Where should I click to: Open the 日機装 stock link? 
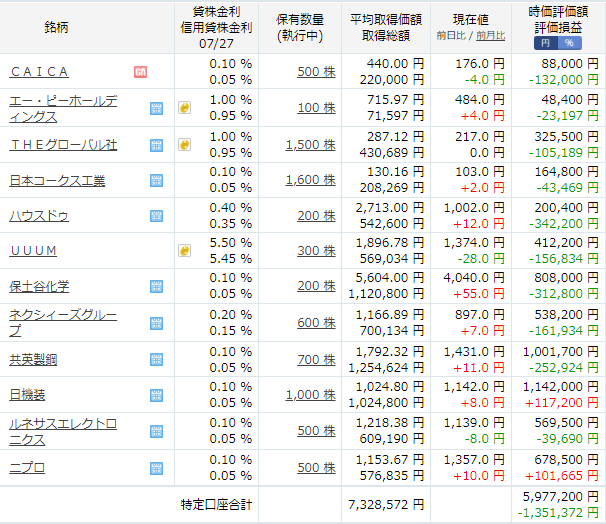coord(27,395)
